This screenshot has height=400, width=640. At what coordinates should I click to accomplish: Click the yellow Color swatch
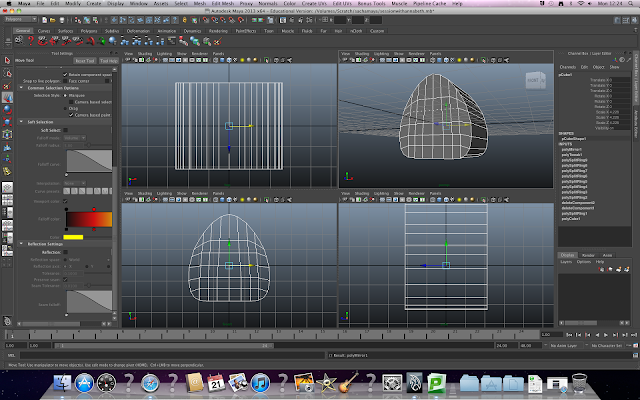coord(73,237)
